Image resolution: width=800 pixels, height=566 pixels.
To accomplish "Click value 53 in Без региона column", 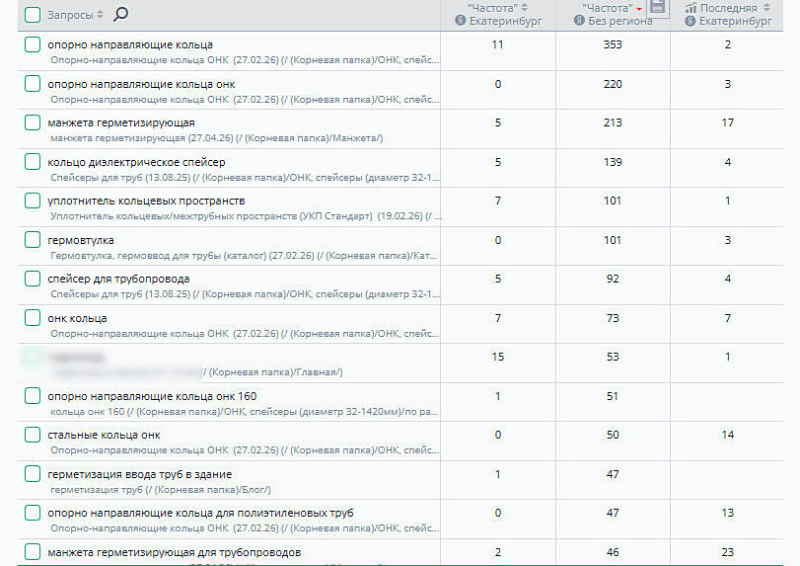I will [x=613, y=357].
